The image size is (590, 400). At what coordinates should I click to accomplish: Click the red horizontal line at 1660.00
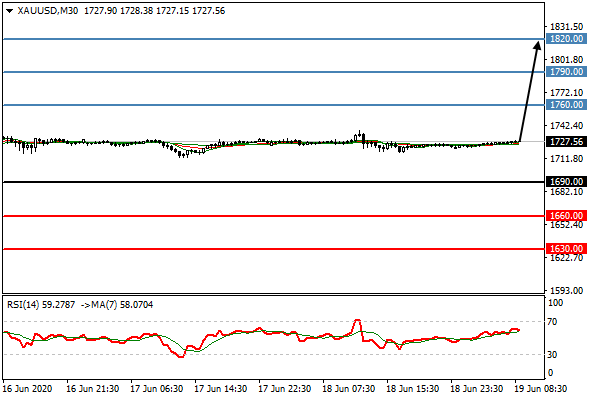tap(274, 216)
